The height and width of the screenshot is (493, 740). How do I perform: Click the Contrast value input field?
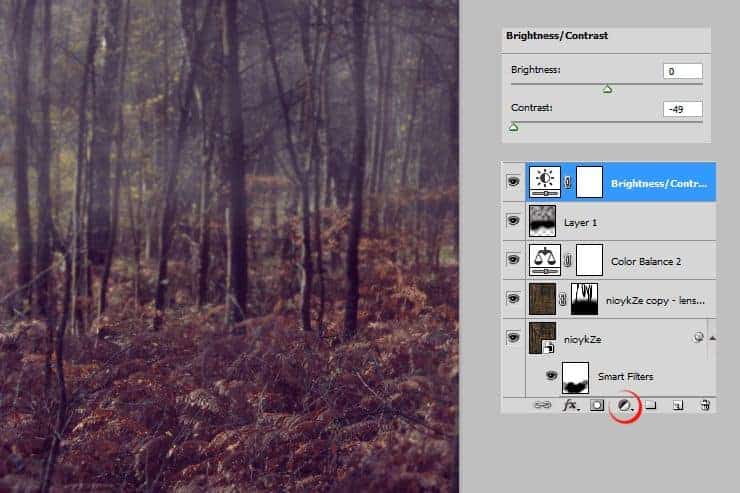[x=682, y=109]
